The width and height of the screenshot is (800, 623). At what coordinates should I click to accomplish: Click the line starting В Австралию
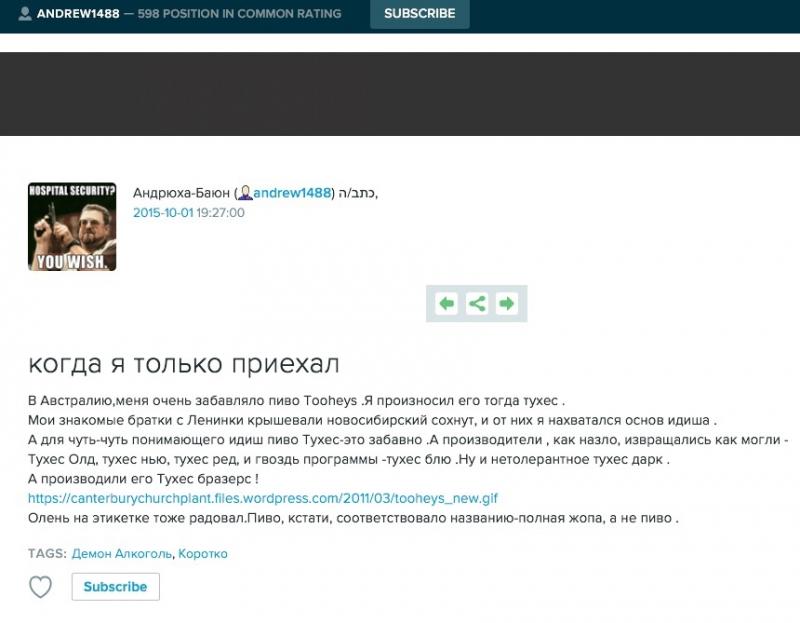[296, 401]
